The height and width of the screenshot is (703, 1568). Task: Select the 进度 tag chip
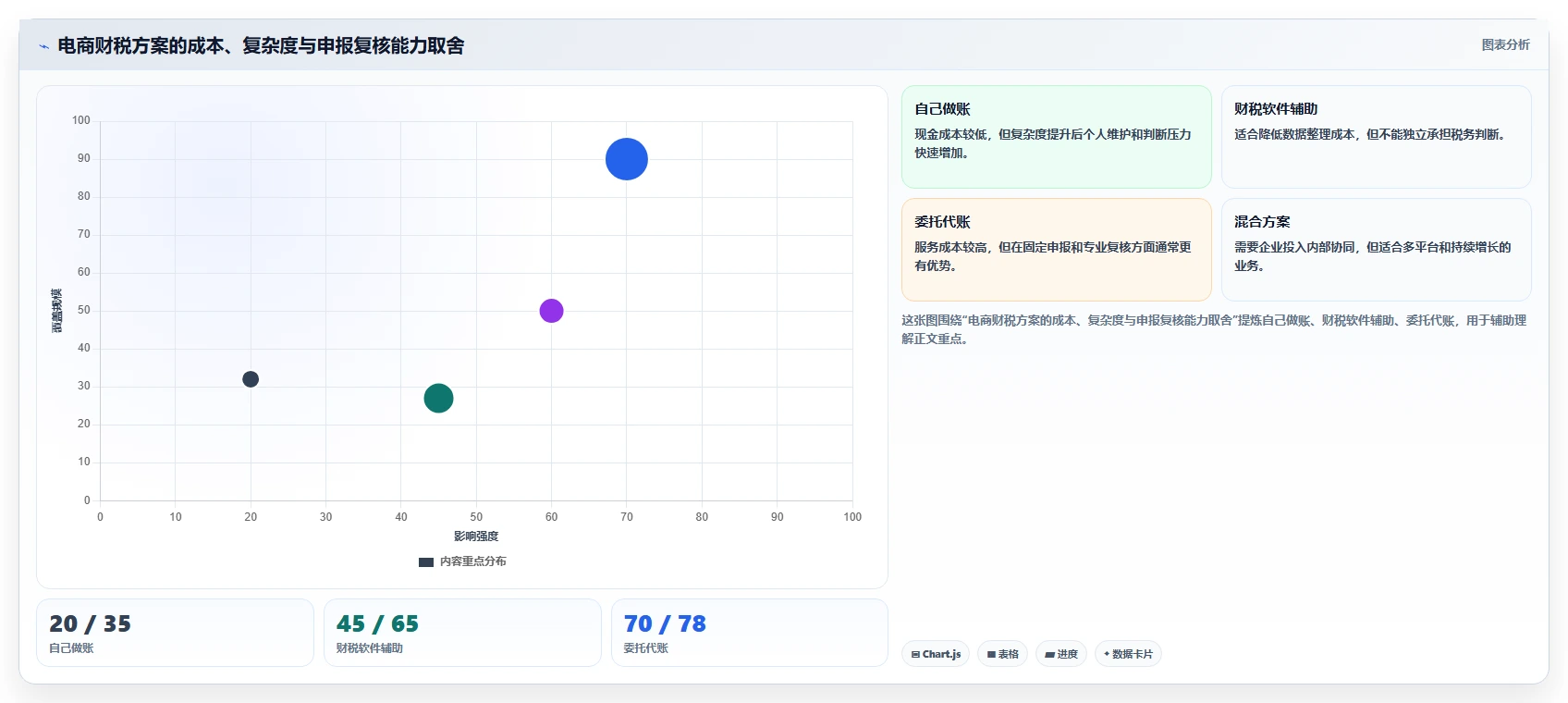tap(1061, 654)
